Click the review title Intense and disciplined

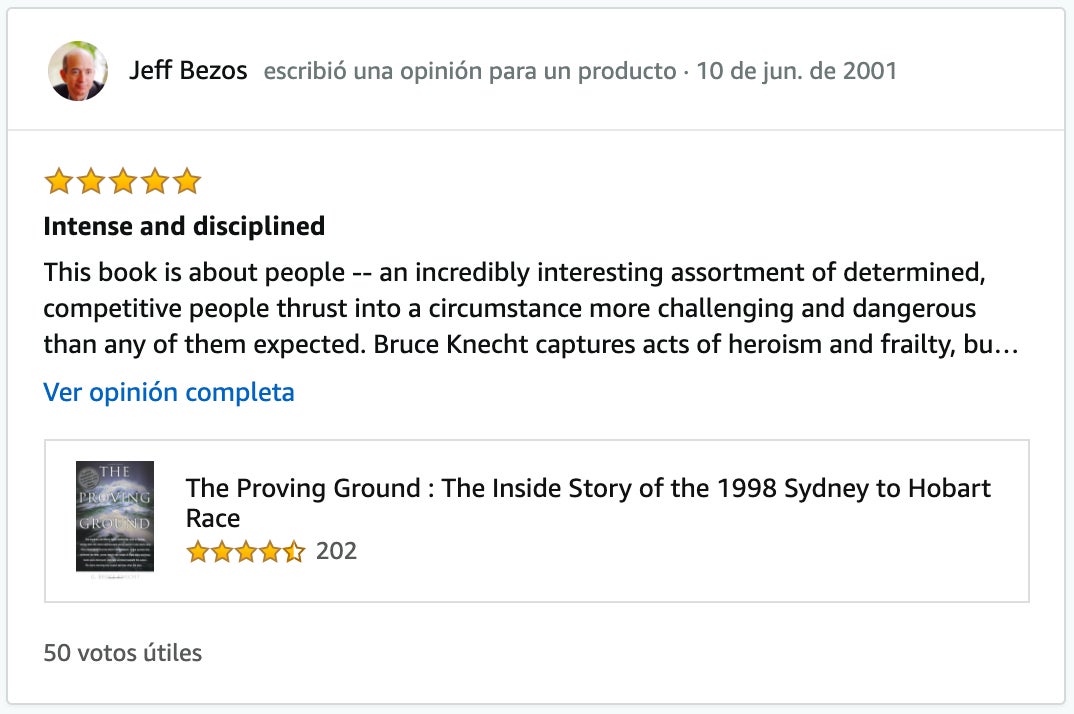pyautogui.click(x=183, y=226)
